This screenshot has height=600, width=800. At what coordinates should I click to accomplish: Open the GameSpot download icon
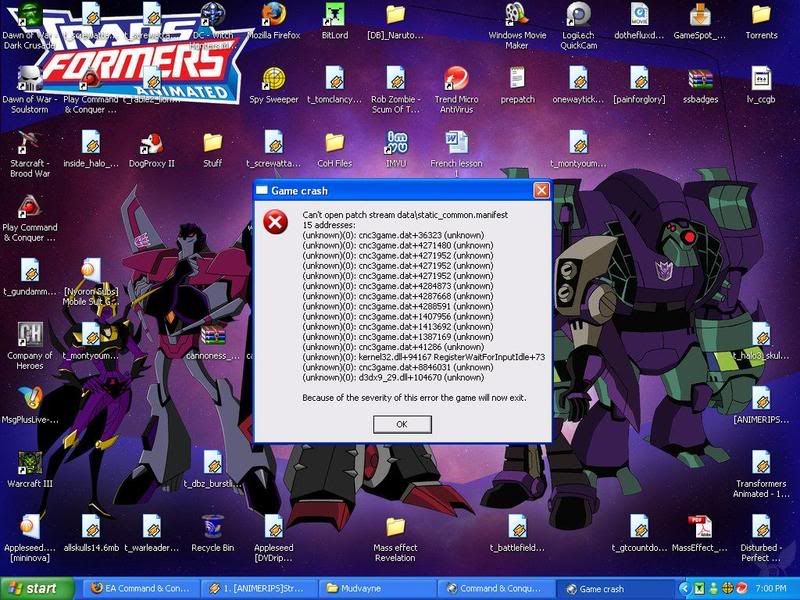(x=700, y=14)
